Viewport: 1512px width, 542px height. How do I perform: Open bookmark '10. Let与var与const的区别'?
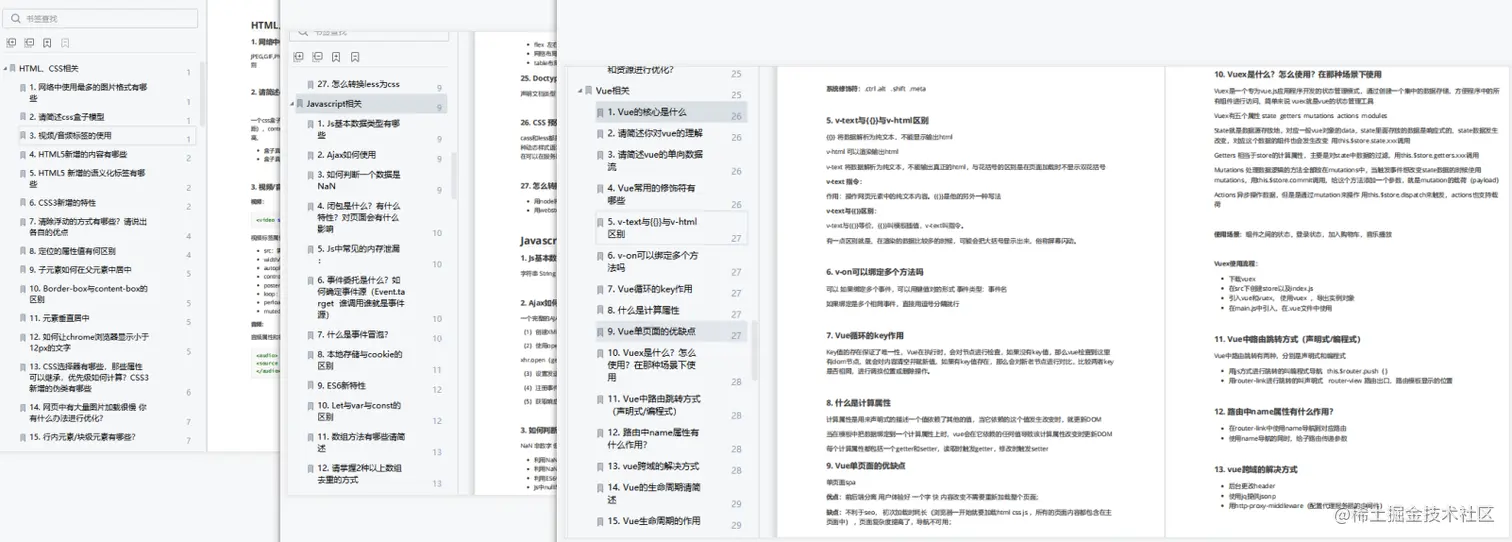tap(359, 411)
